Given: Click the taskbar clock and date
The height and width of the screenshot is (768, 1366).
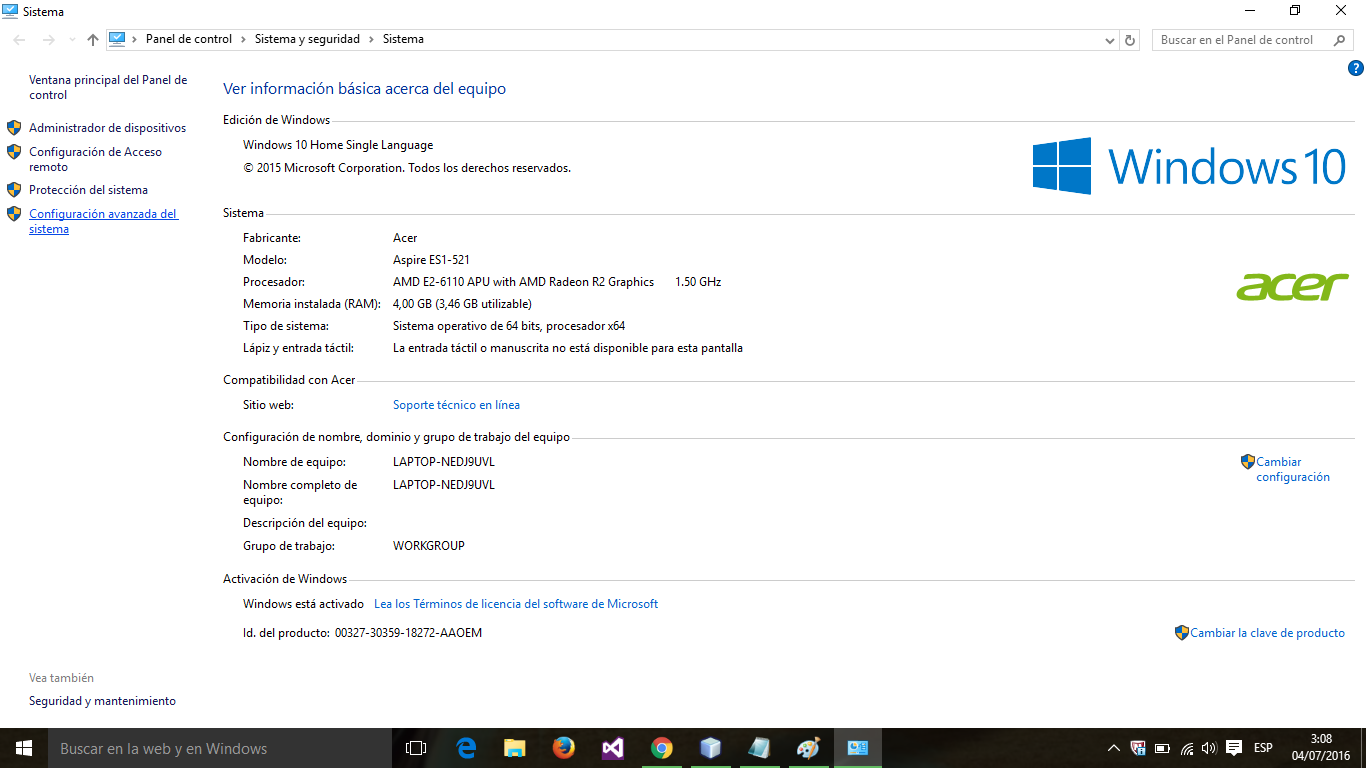Looking at the screenshot, I should coord(1321,747).
